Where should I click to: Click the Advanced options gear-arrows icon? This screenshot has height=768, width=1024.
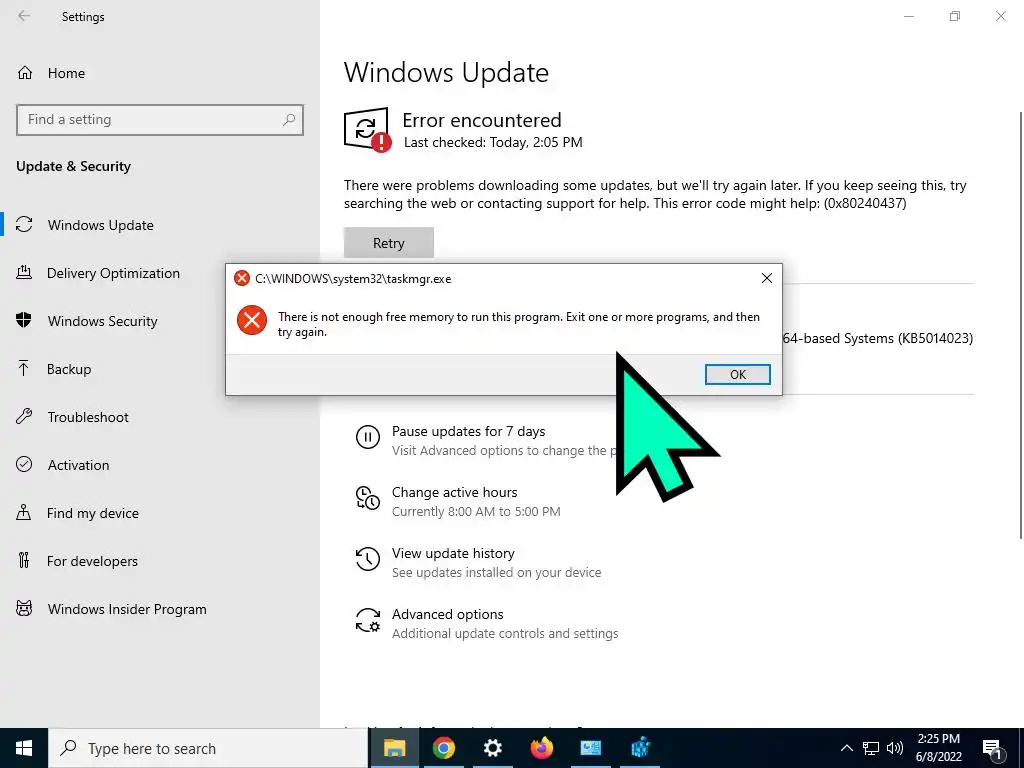pyautogui.click(x=368, y=620)
